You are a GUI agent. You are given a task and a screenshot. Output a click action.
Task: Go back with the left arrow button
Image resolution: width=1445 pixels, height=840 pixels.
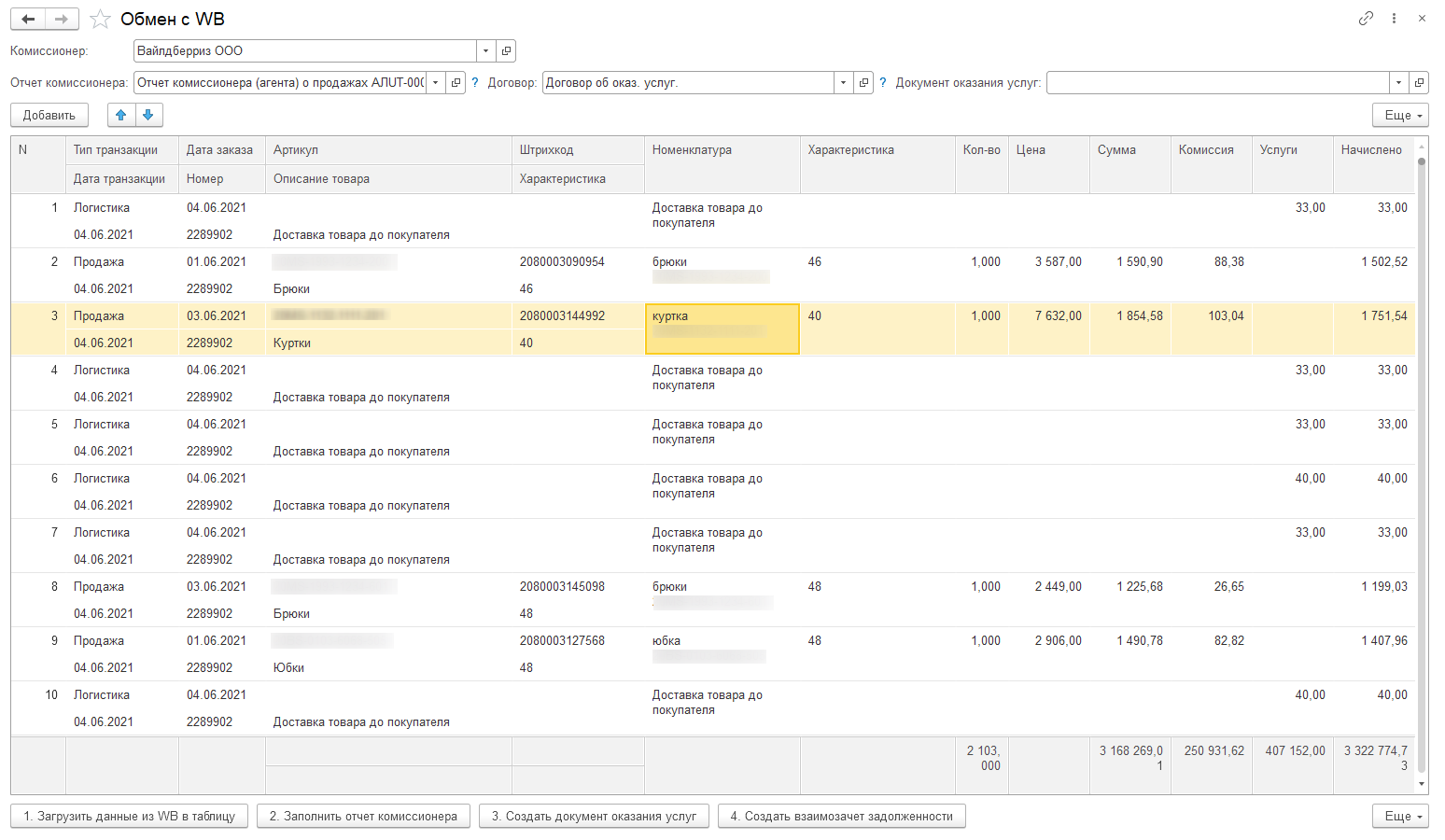tap(28, 19)
